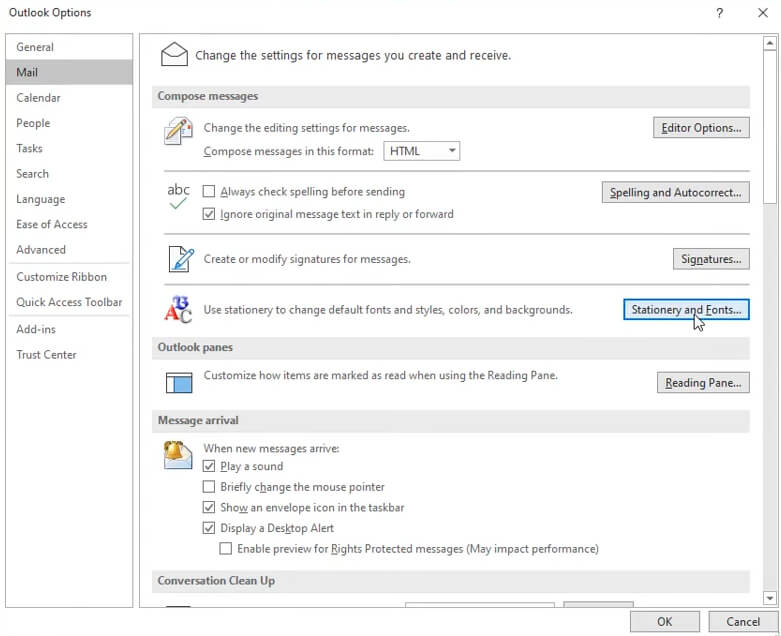Click the Compose messages section header
This screenshot has width=781, height=636.
point(450,96)
